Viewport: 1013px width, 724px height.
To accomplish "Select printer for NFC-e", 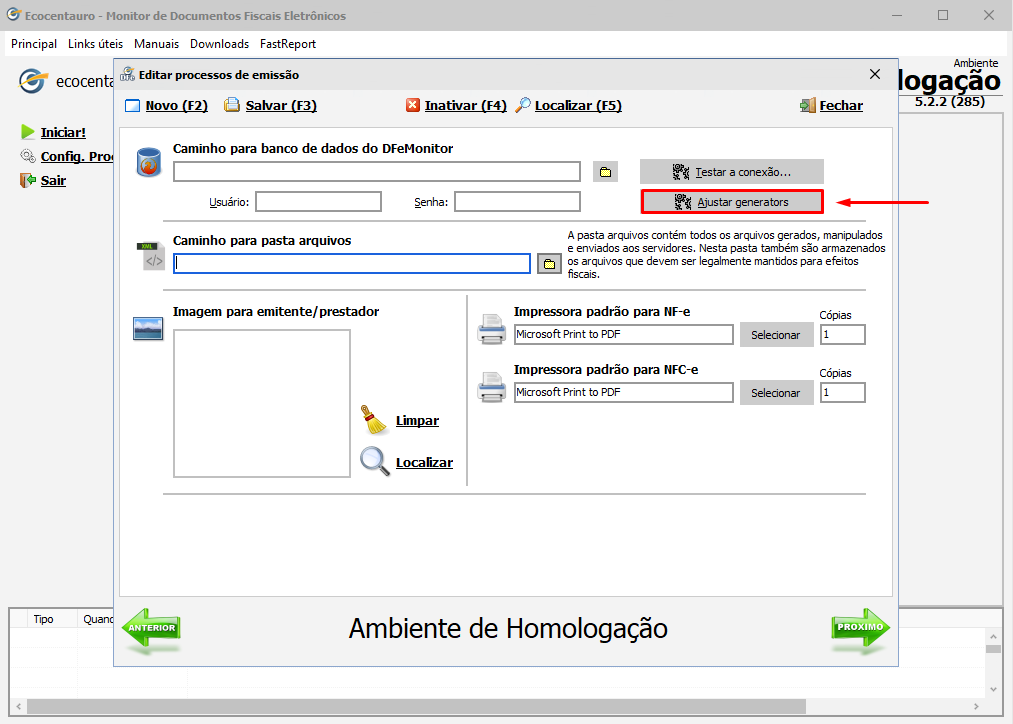I will (776, 393).
